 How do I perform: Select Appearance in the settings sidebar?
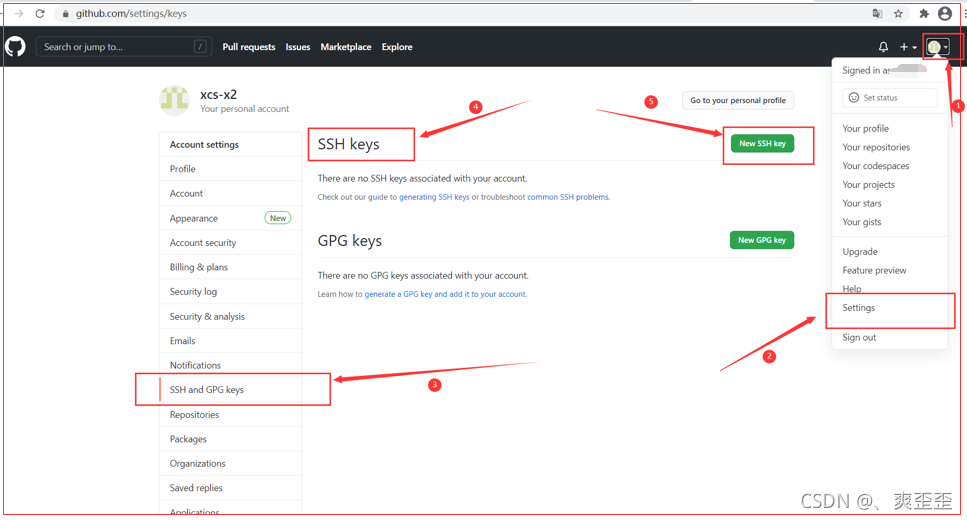pyautogui.click(x=230, y=218)
